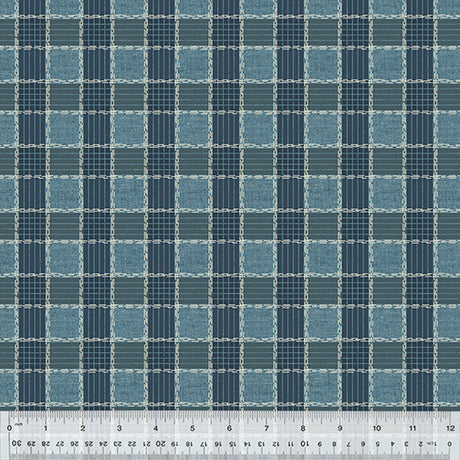Click the inch mark 6 on the ruler's upper scale

tap(229, 428)
